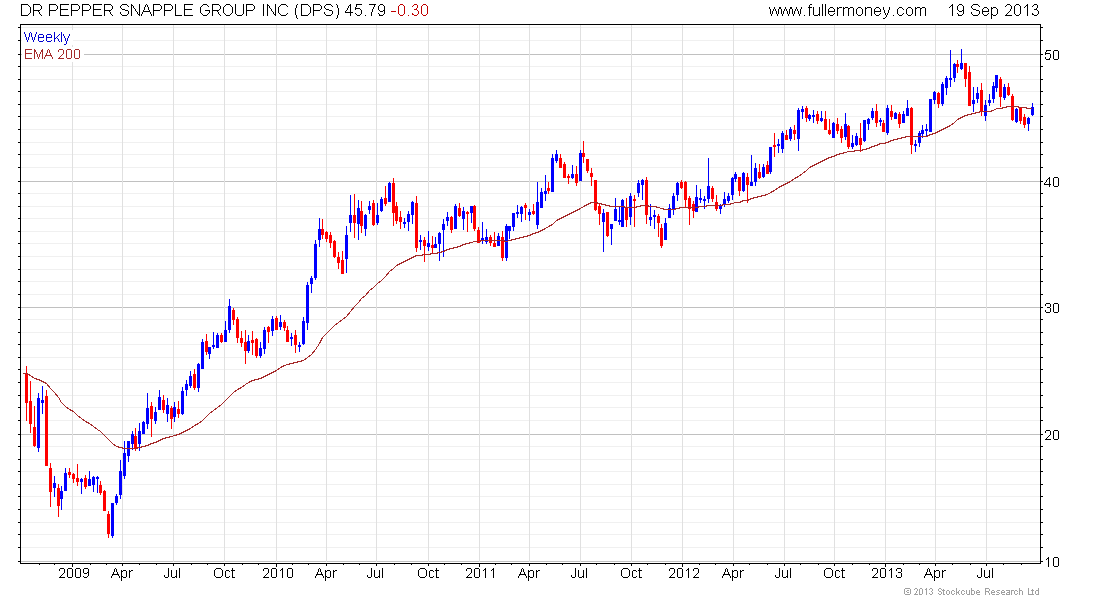This screenshot has width=1100, height=600.
Task: Select the 2010 marker on time axis
Action: point(277,574)
